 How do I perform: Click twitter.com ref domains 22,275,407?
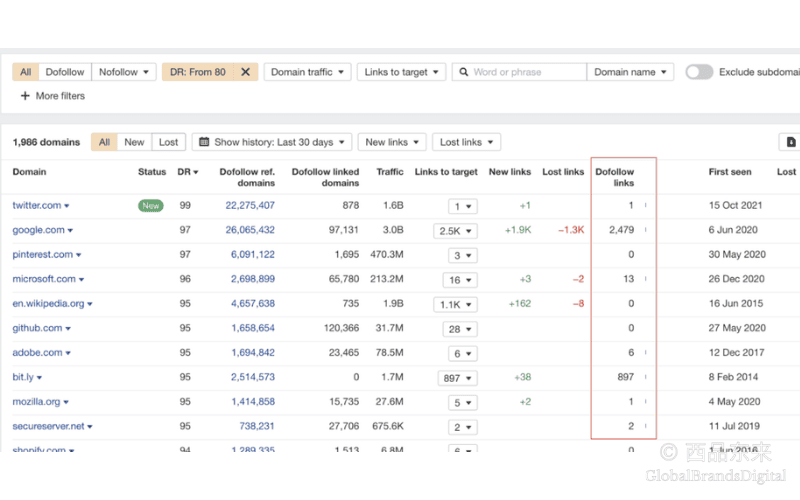tap(250, 205)
